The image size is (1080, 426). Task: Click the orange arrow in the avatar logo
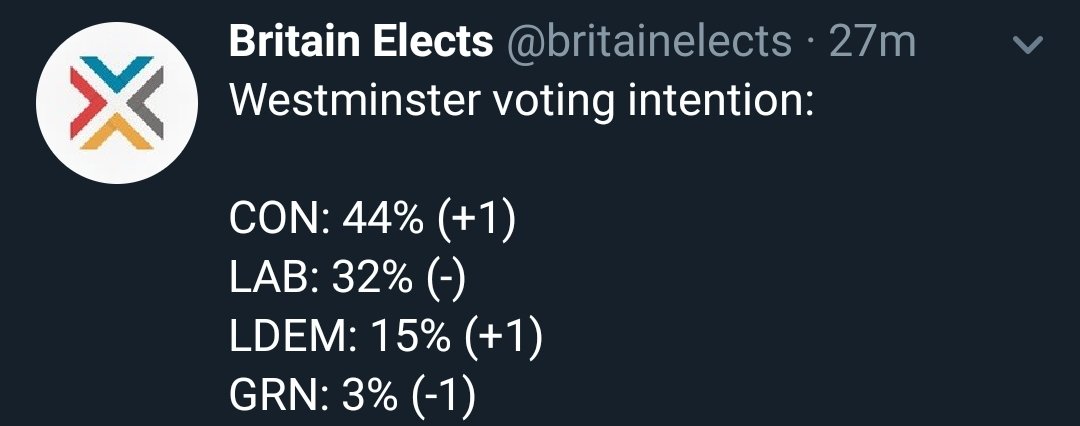pyautogui.click(x=116, y=133)
